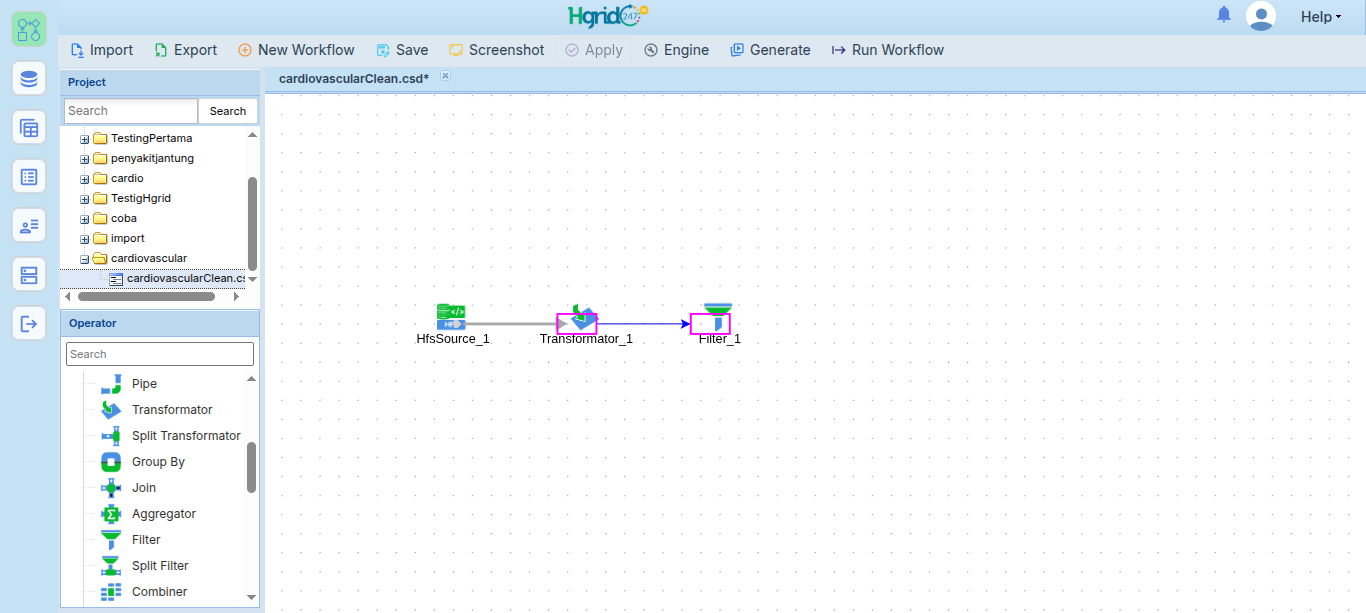The image size is (1366, 613).
Task: Open the workflow designer icon in left sidebar
Action: point(29,29)
